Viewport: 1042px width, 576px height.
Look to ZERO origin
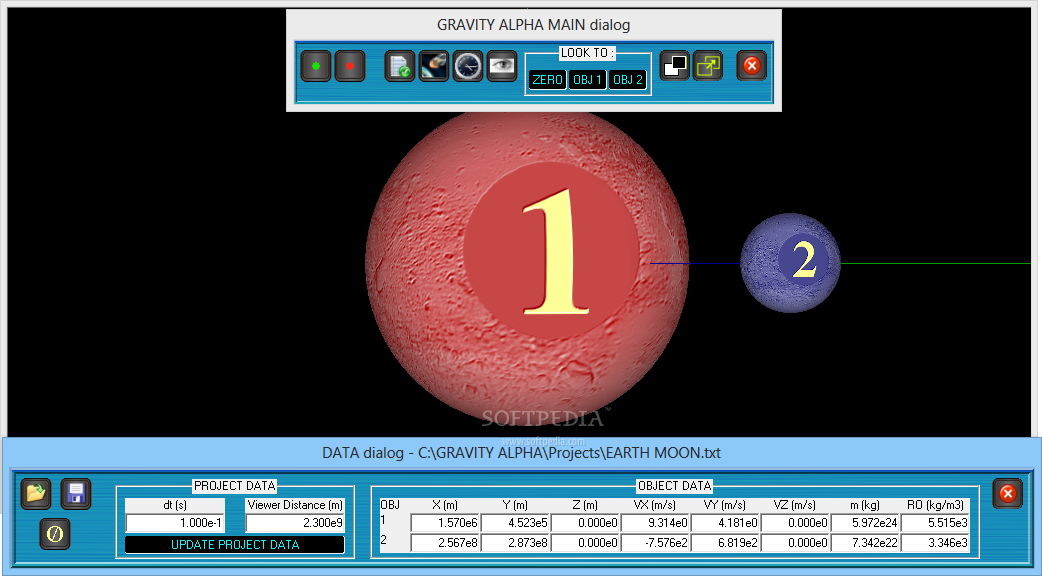pyautogui.click(x=548, y=80)
